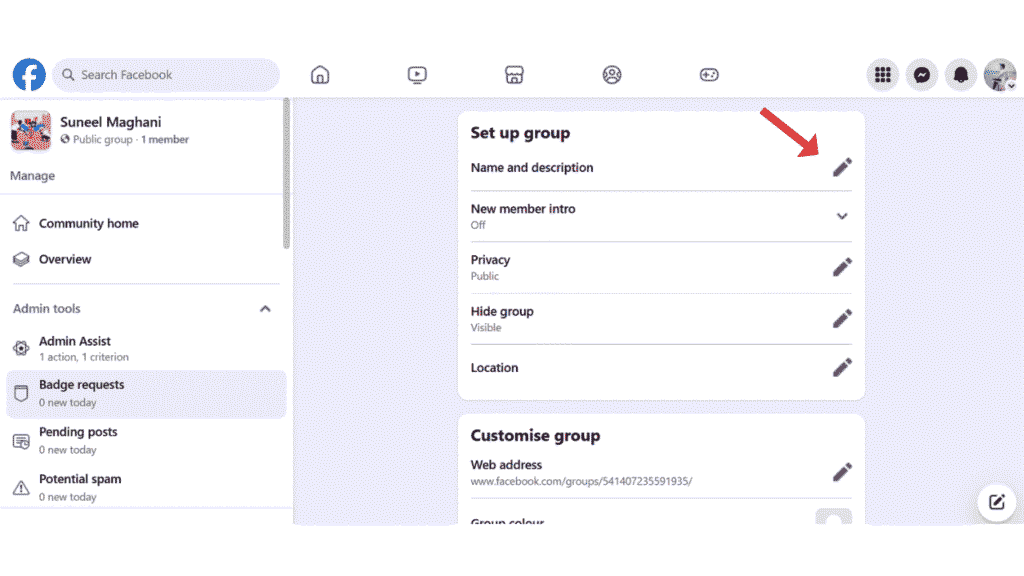Collapse the Admin tools section
Screen dimensions: 1024x576
[265, 309]
